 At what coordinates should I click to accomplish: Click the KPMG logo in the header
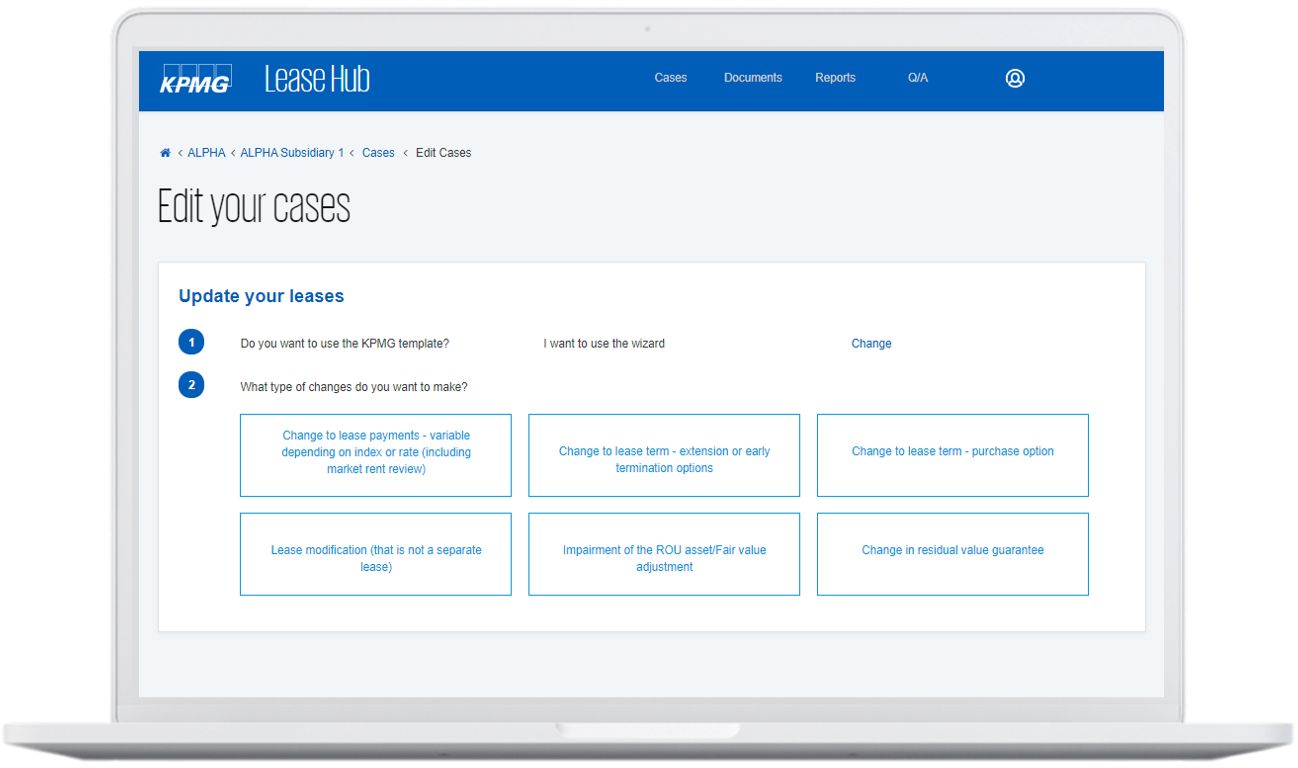point(195,79)
